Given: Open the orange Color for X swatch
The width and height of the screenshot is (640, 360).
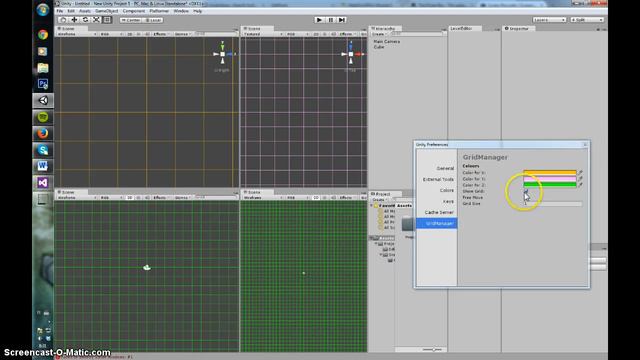Looking at the screenshot, I should pos(550,173).
